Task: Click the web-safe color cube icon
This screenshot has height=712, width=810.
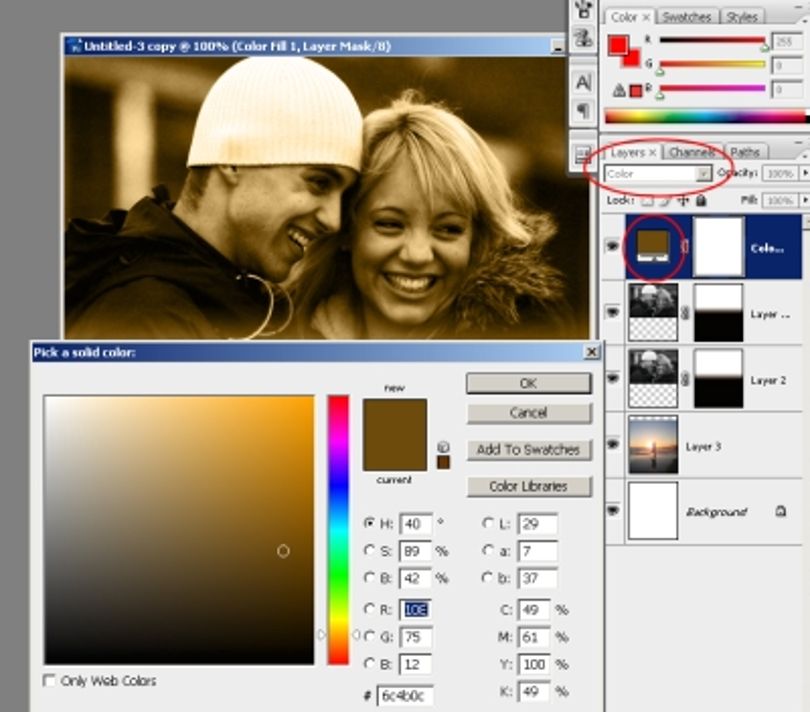Action: click(443, 447)
